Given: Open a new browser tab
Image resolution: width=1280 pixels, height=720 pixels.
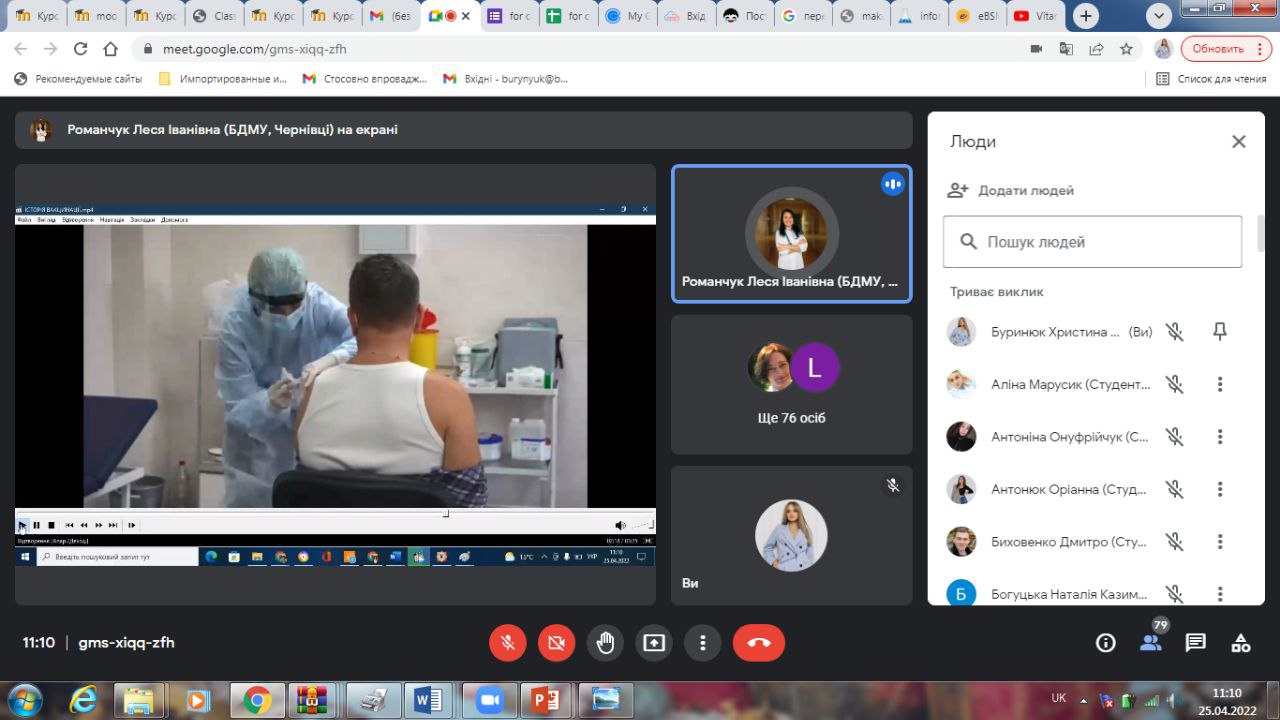Looking at the screenshot, I should 1086,16.
